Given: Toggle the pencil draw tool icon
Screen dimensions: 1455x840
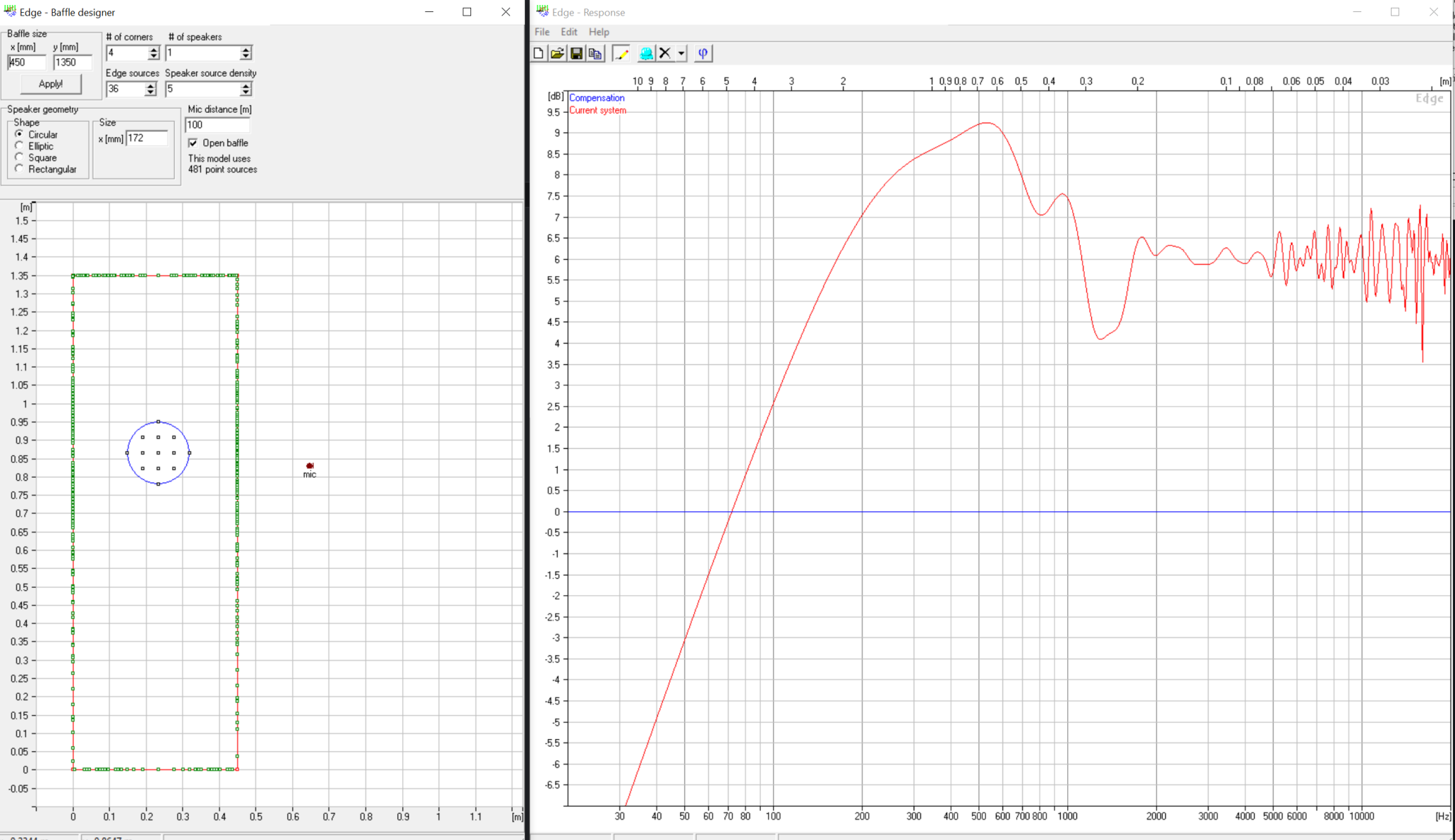Looking at the screenshot, I should [621, 53].
